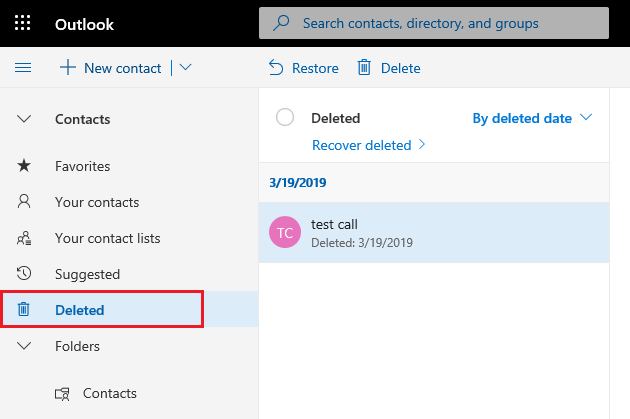Collapse the Contacts section chevron
630x419 pixels.
pos(25,119)
